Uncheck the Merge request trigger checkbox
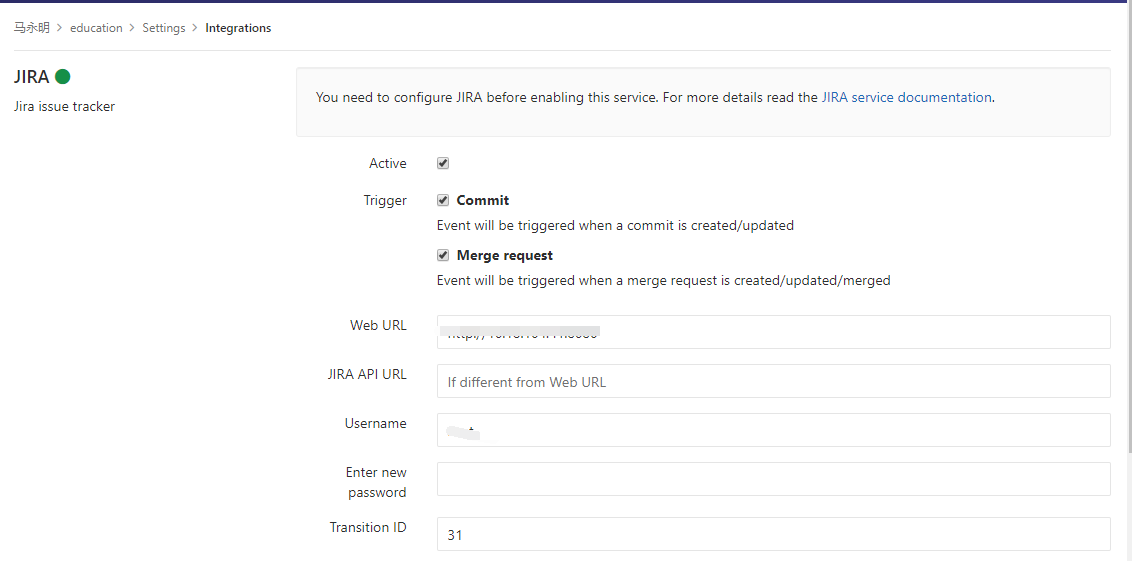 click(443, 255)
